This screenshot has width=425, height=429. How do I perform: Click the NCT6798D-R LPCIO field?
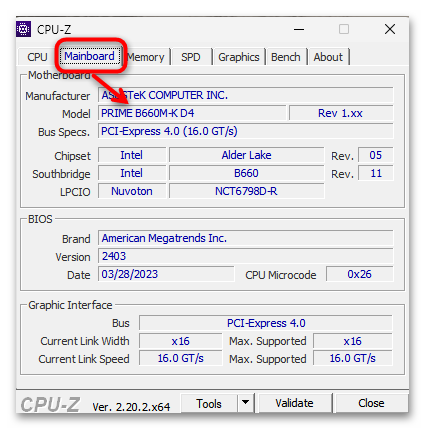(247, 191)
